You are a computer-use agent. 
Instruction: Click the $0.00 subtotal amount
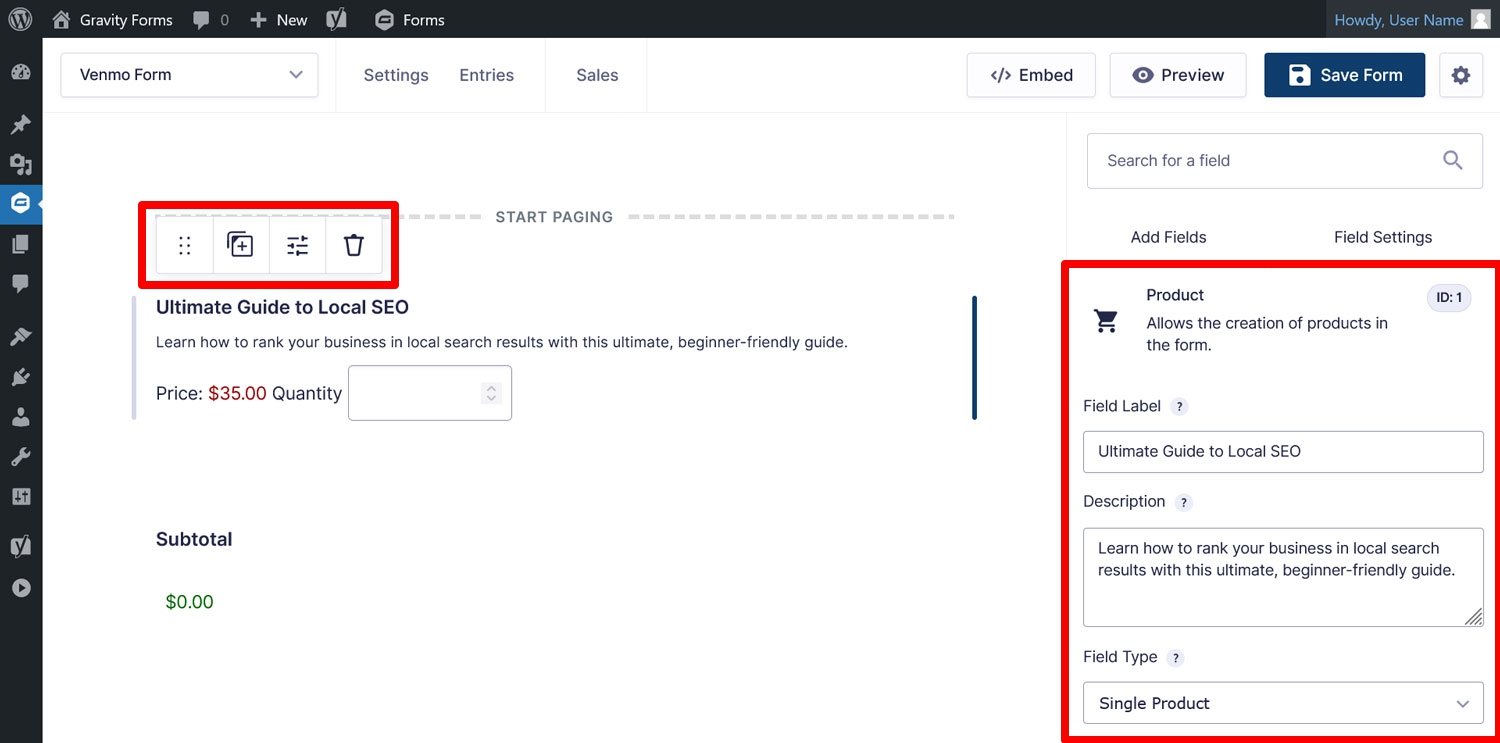coord(189,602)
